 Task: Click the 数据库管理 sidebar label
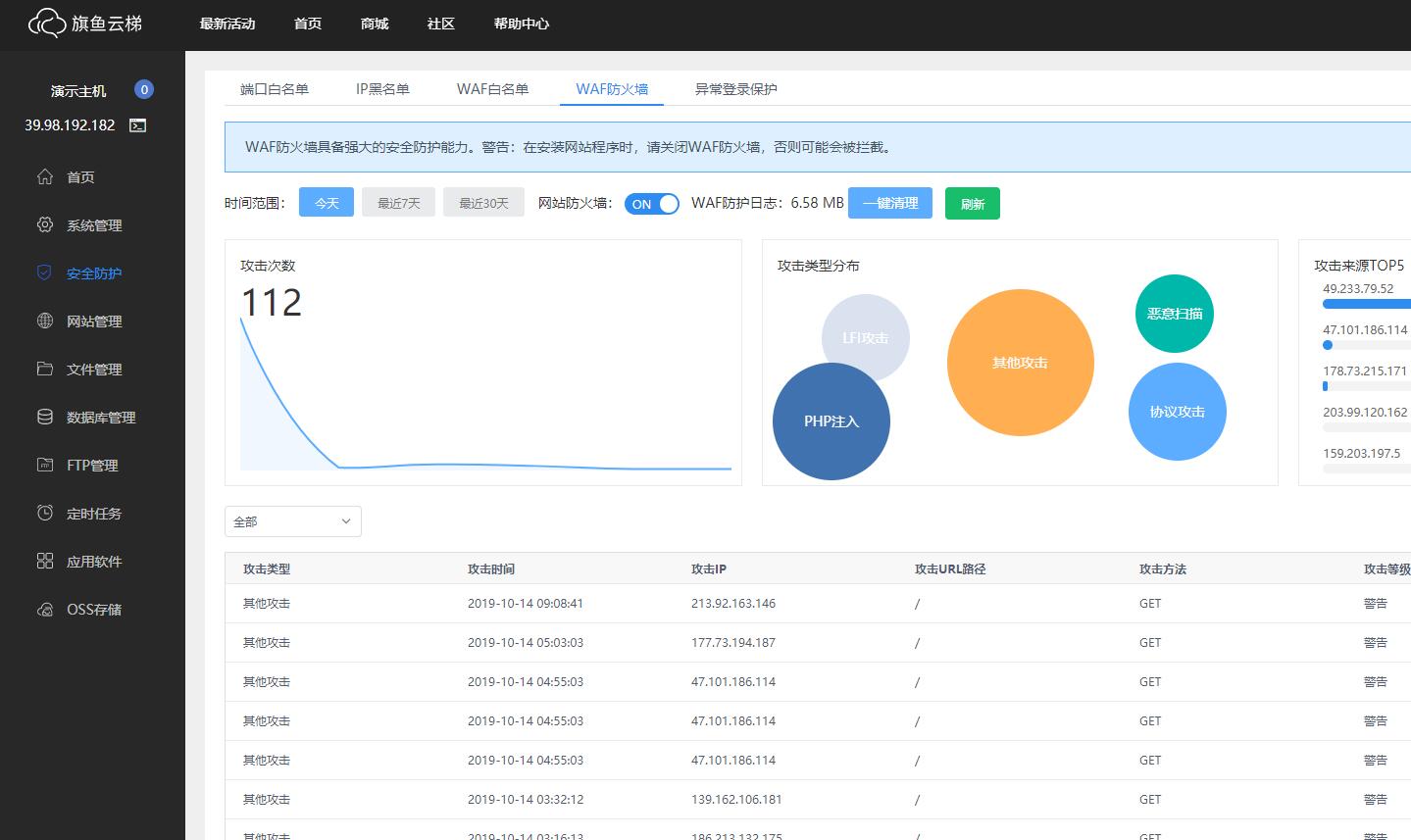point(101,418)
